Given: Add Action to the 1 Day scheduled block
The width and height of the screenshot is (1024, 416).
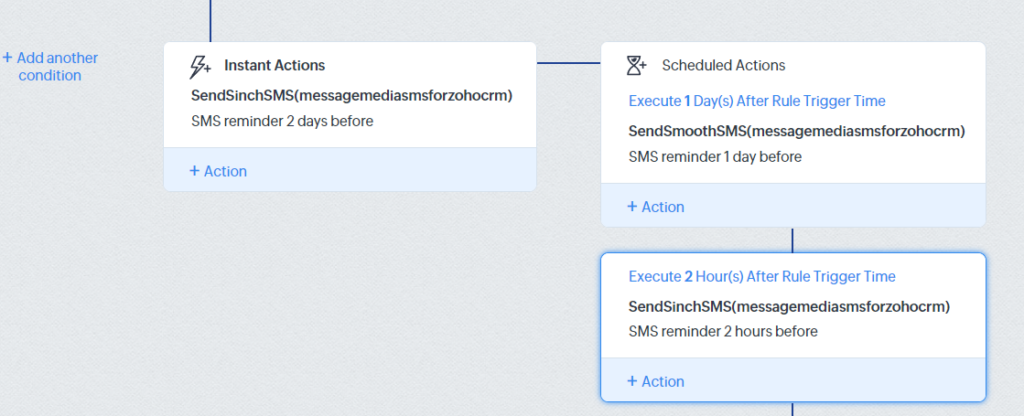Looking at the screenshot, I should point(656,206).
